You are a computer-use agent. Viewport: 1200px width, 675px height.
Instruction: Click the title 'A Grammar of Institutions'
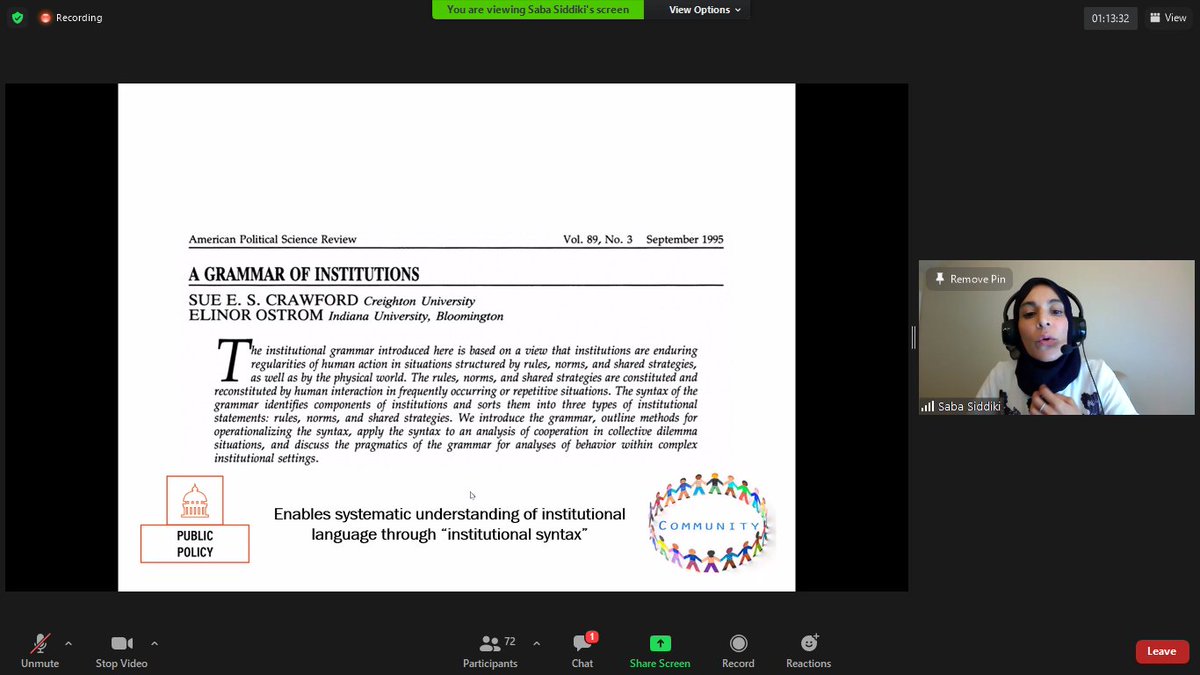(304, 275)
